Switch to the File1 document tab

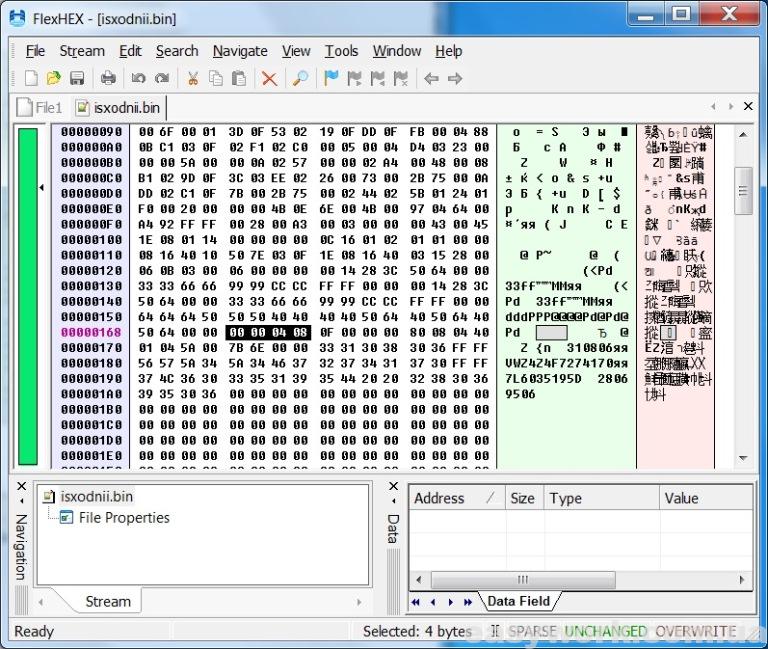[x=41, y=108]
